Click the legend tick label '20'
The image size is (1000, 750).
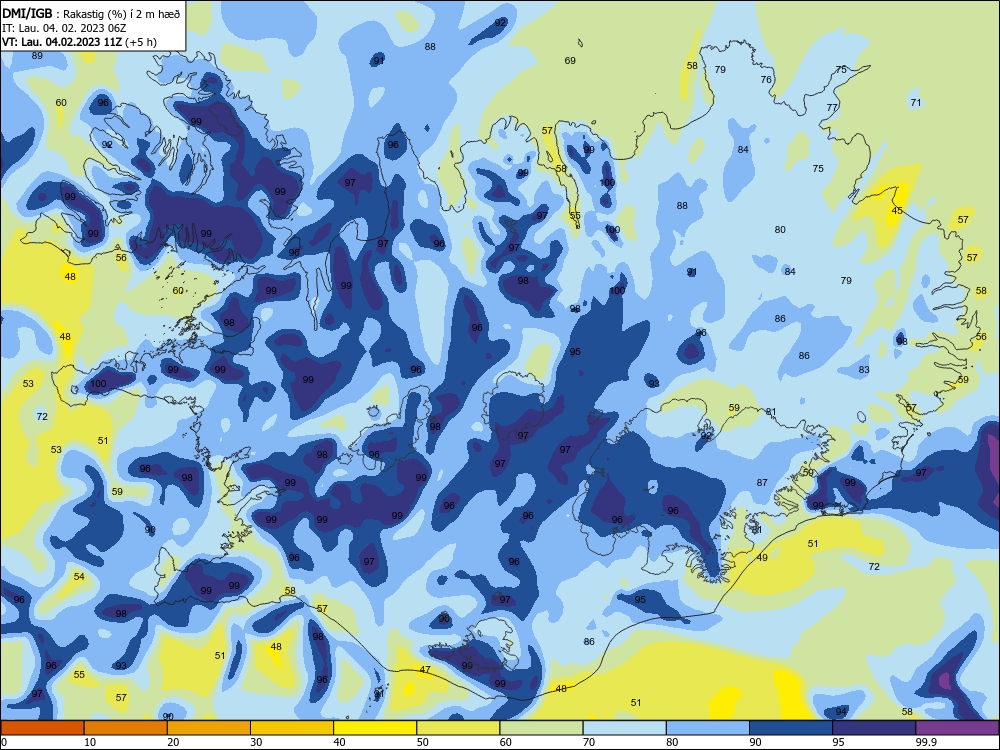173,742
